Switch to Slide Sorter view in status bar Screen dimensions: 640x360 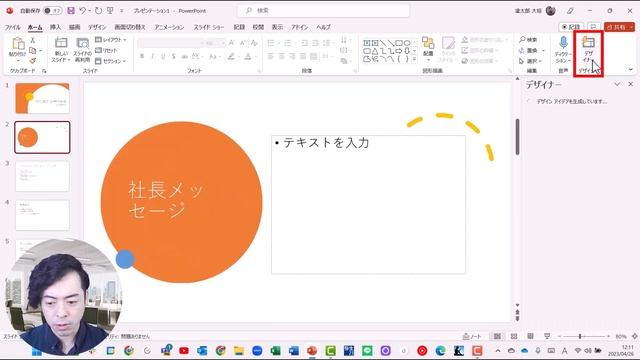pyautogui.click(x=514, y=336)
